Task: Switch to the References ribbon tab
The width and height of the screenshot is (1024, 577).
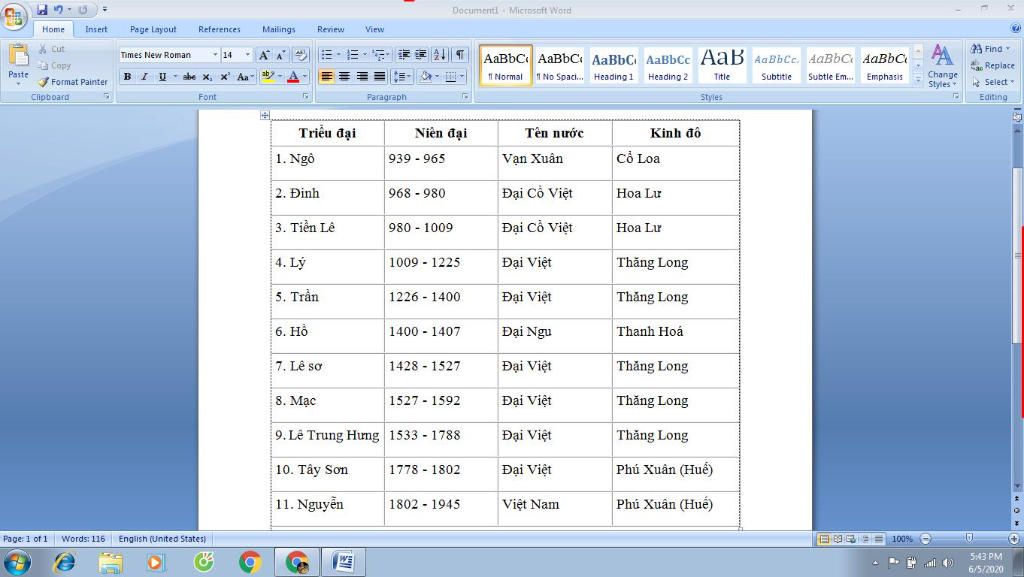Action: (219, 29)
